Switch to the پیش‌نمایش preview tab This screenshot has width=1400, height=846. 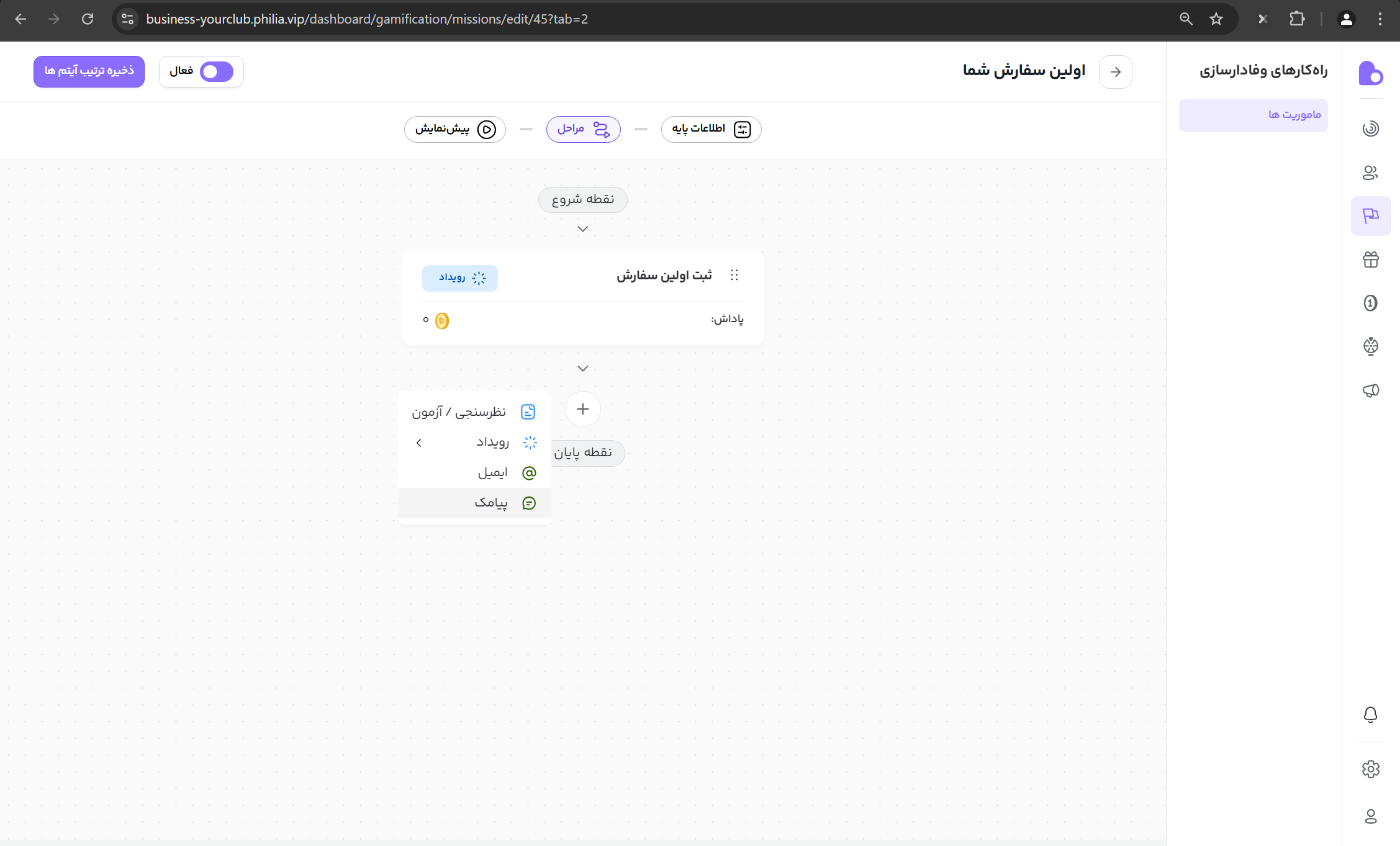tap(455, 129)
